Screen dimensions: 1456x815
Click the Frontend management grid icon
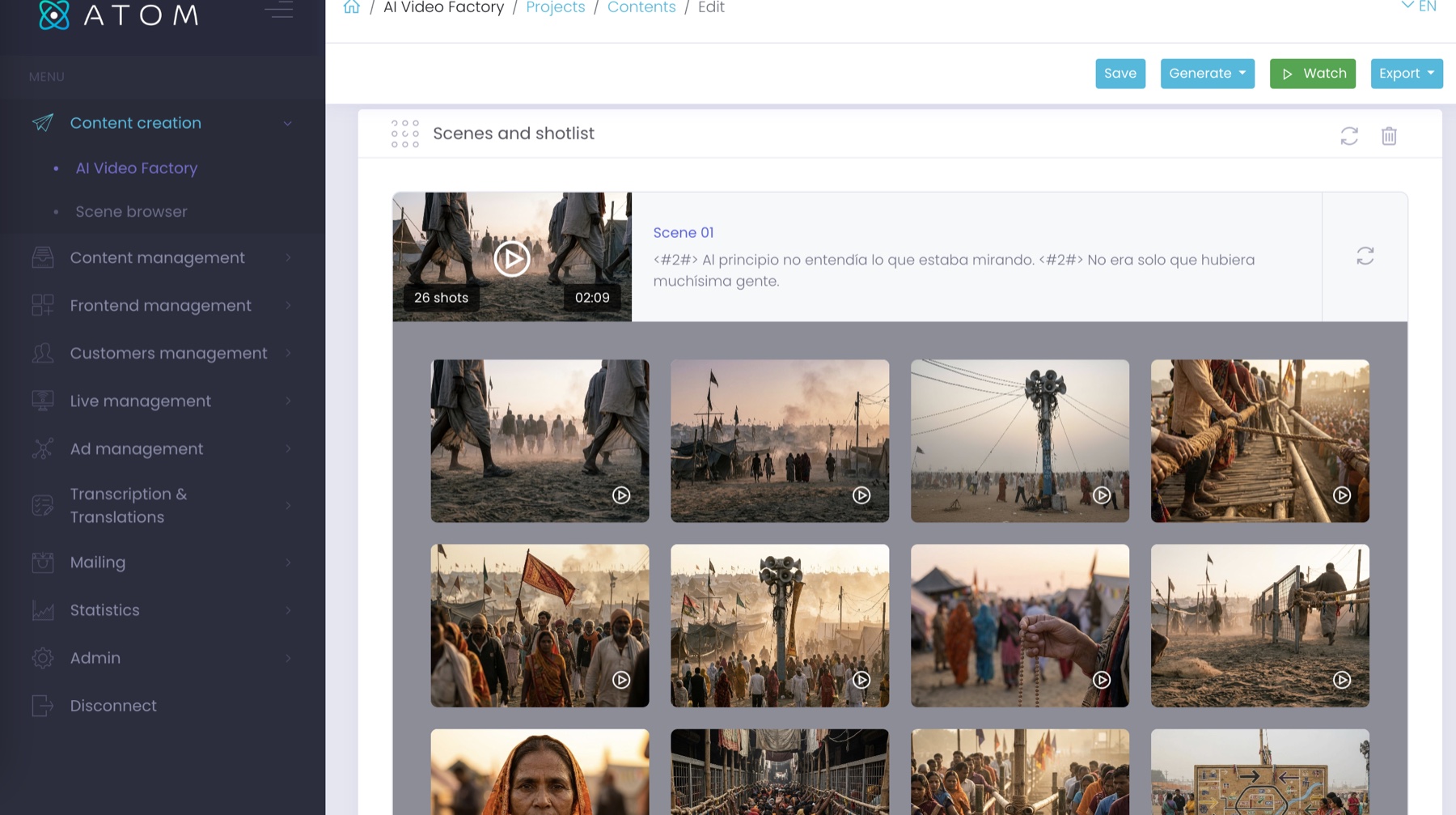pos(43,306)
